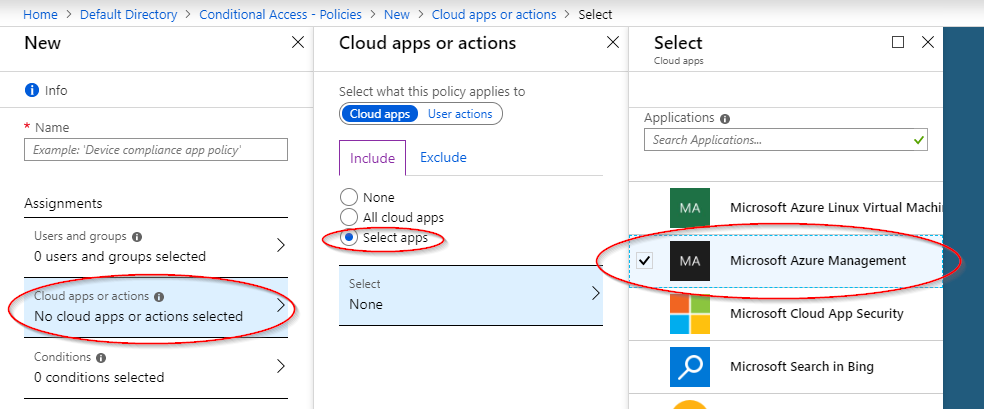Expand Cloud apps or actions chevron
The width and height of the screenshot is (984, 409).
click(281, 305)
